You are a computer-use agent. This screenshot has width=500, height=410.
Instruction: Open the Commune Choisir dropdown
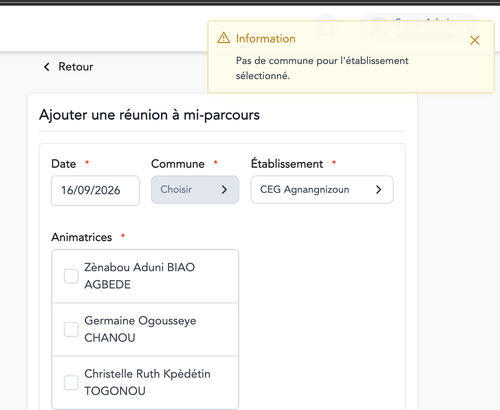[x=195, y=189]
